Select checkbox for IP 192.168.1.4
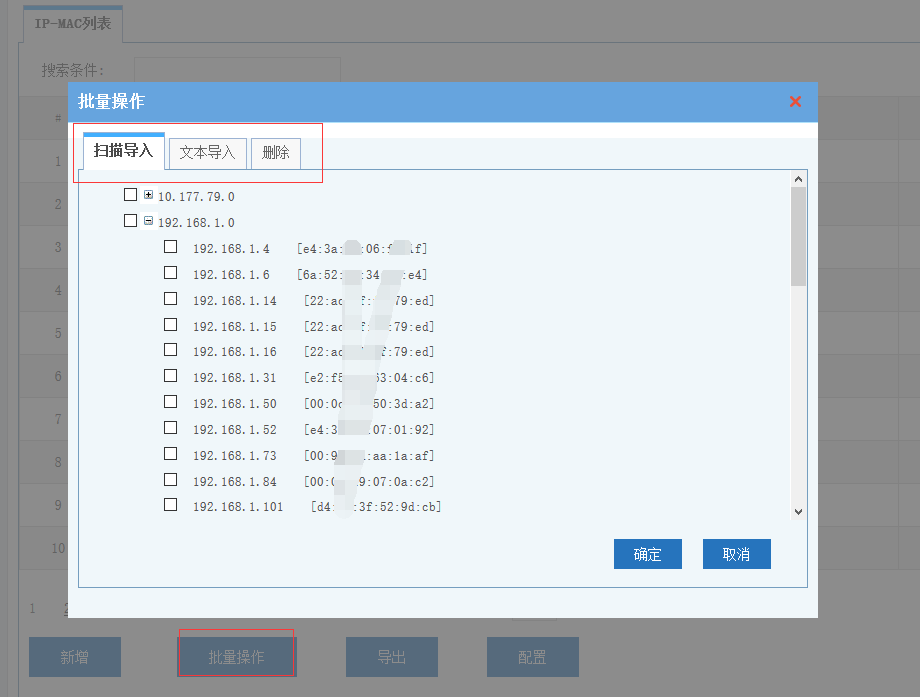This screenshot has height=697, width=920. [171, 247]
